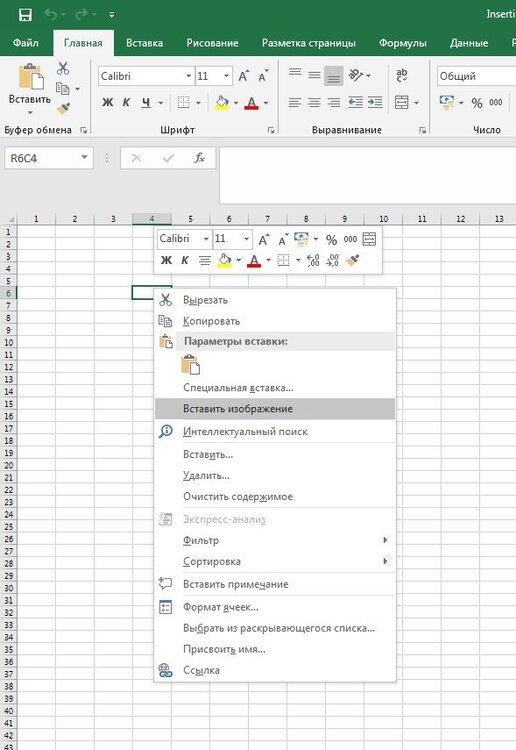
Task: Click Format Painter brush in ribbon
Action: coord(63,109)
